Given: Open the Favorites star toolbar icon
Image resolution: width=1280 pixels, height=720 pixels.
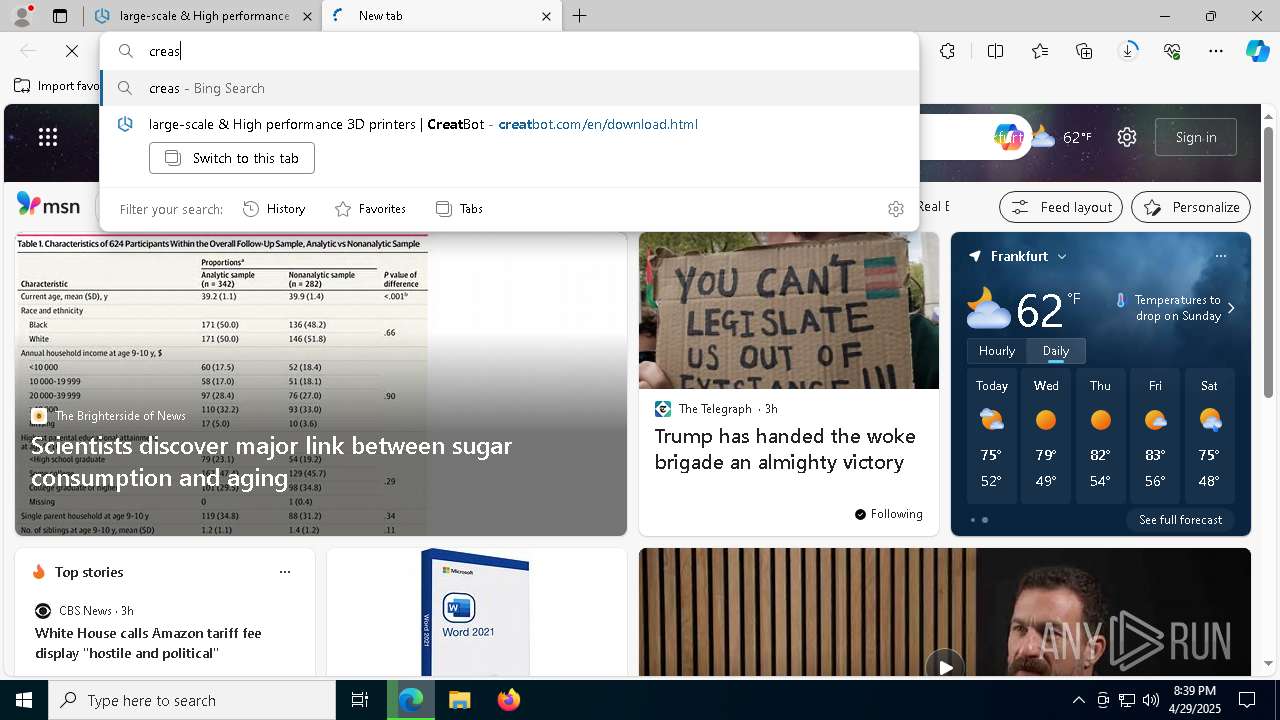Looking at the screenshot, I should tap(1040, 51).
